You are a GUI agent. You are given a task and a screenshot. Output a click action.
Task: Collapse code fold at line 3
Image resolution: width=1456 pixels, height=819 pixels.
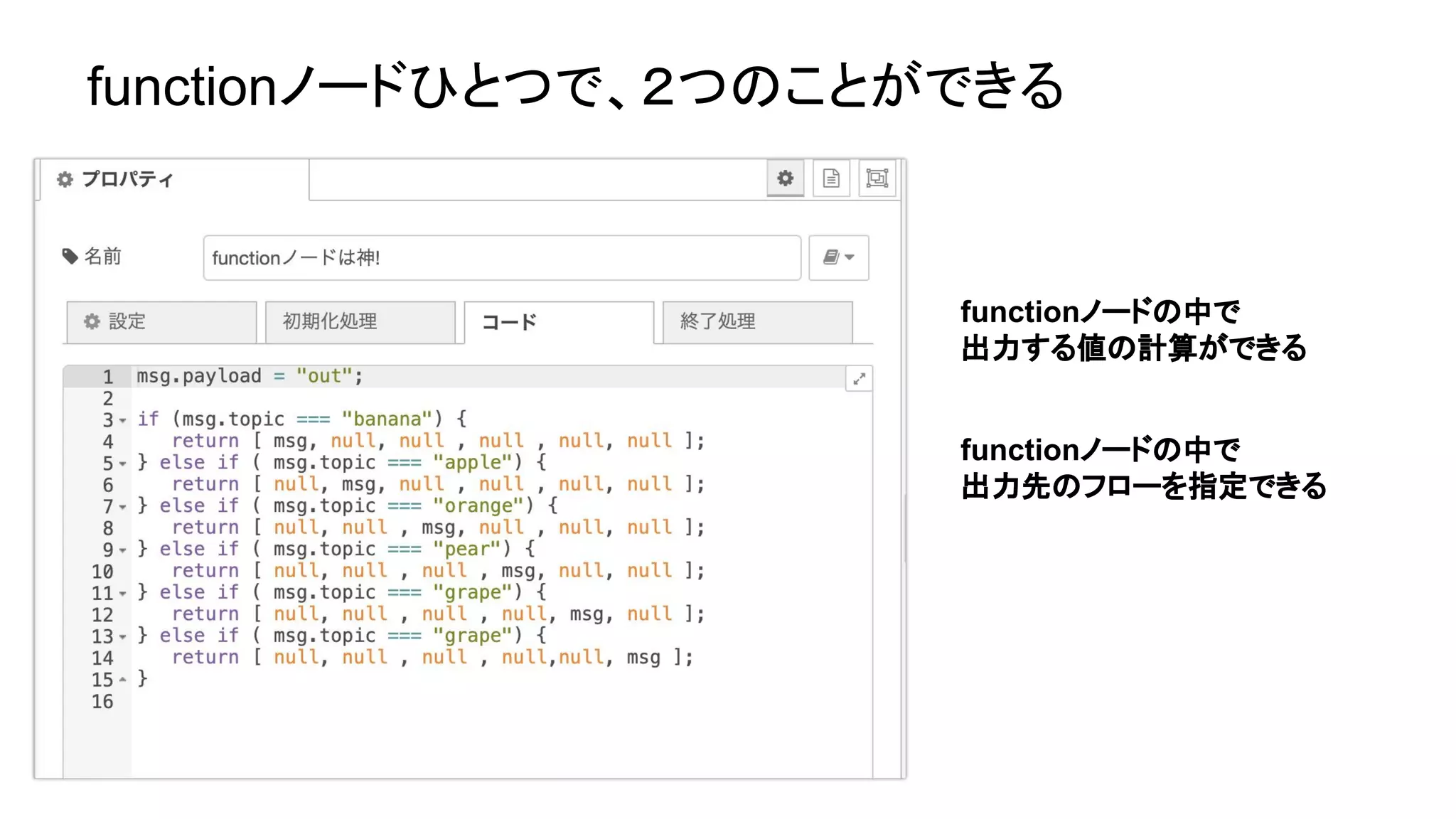pos(122,420)
